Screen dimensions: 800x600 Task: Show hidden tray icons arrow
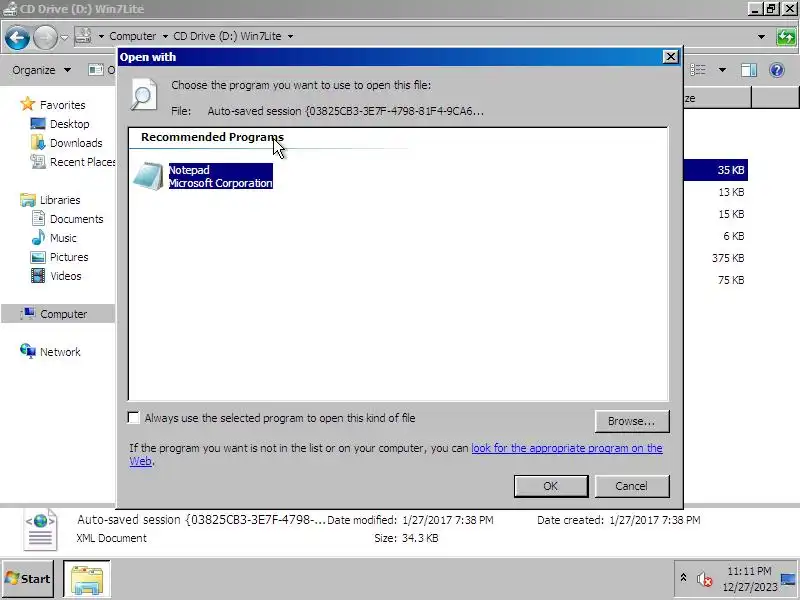(x=683, y=578)
